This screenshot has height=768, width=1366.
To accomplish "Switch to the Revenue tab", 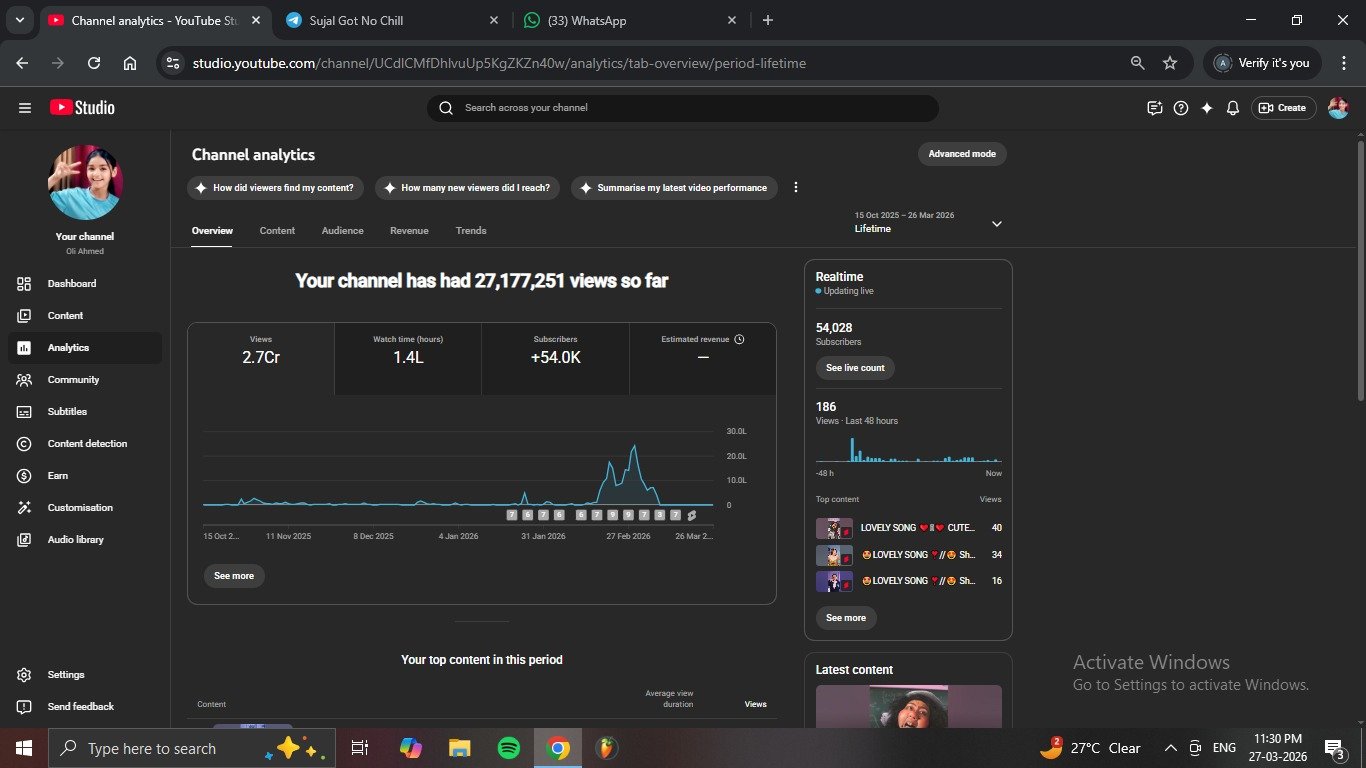I will coord(409,231).
